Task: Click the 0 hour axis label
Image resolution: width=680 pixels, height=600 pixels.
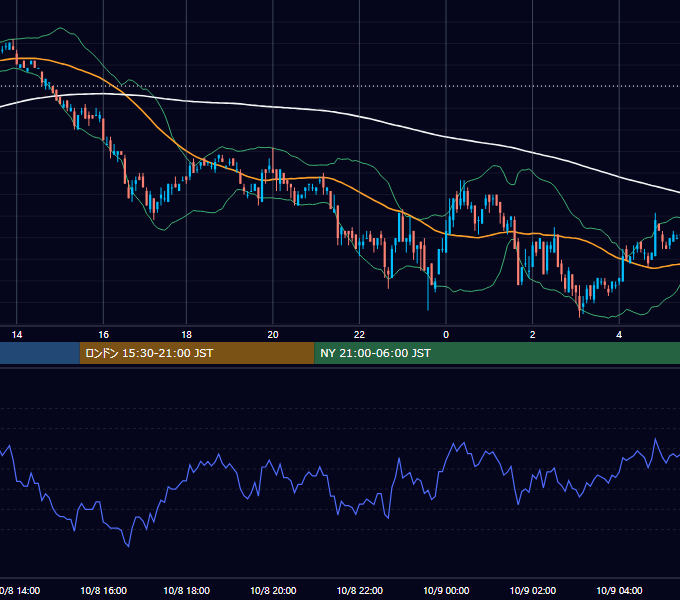Action: click(x=446, y=335)
